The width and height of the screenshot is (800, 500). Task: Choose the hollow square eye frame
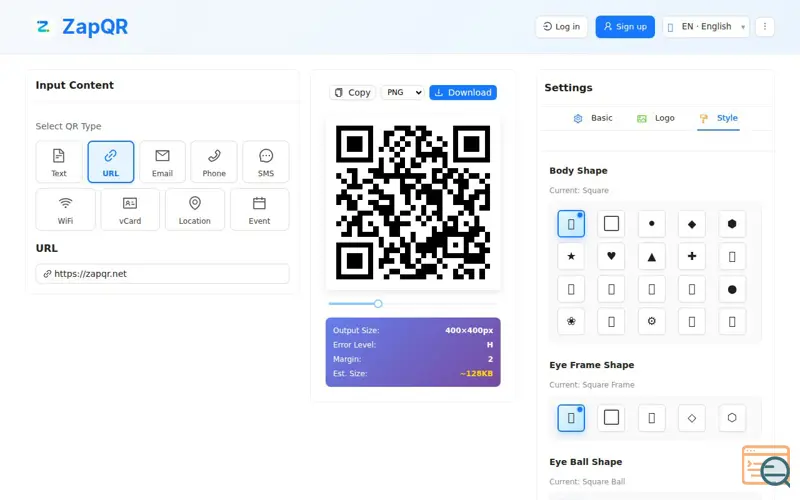pyautogui.click(x=611, y=418)
